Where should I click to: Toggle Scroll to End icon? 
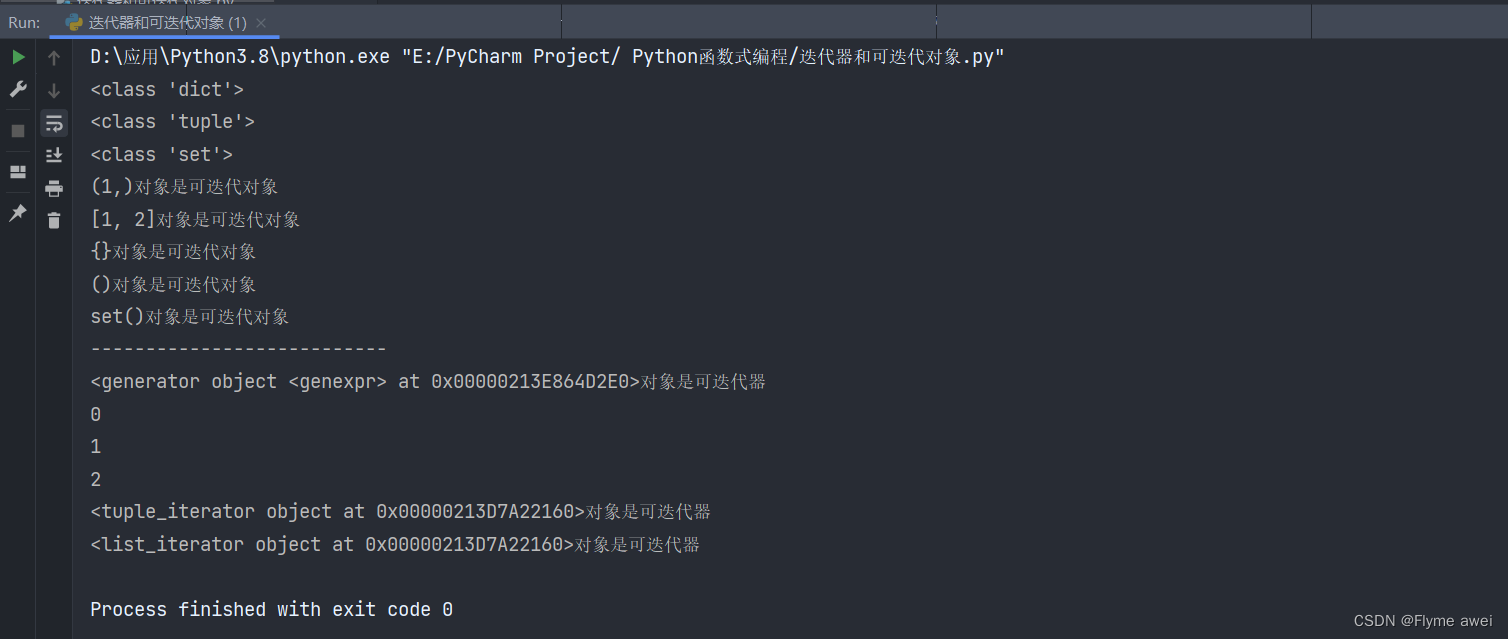tap(54, 155)
